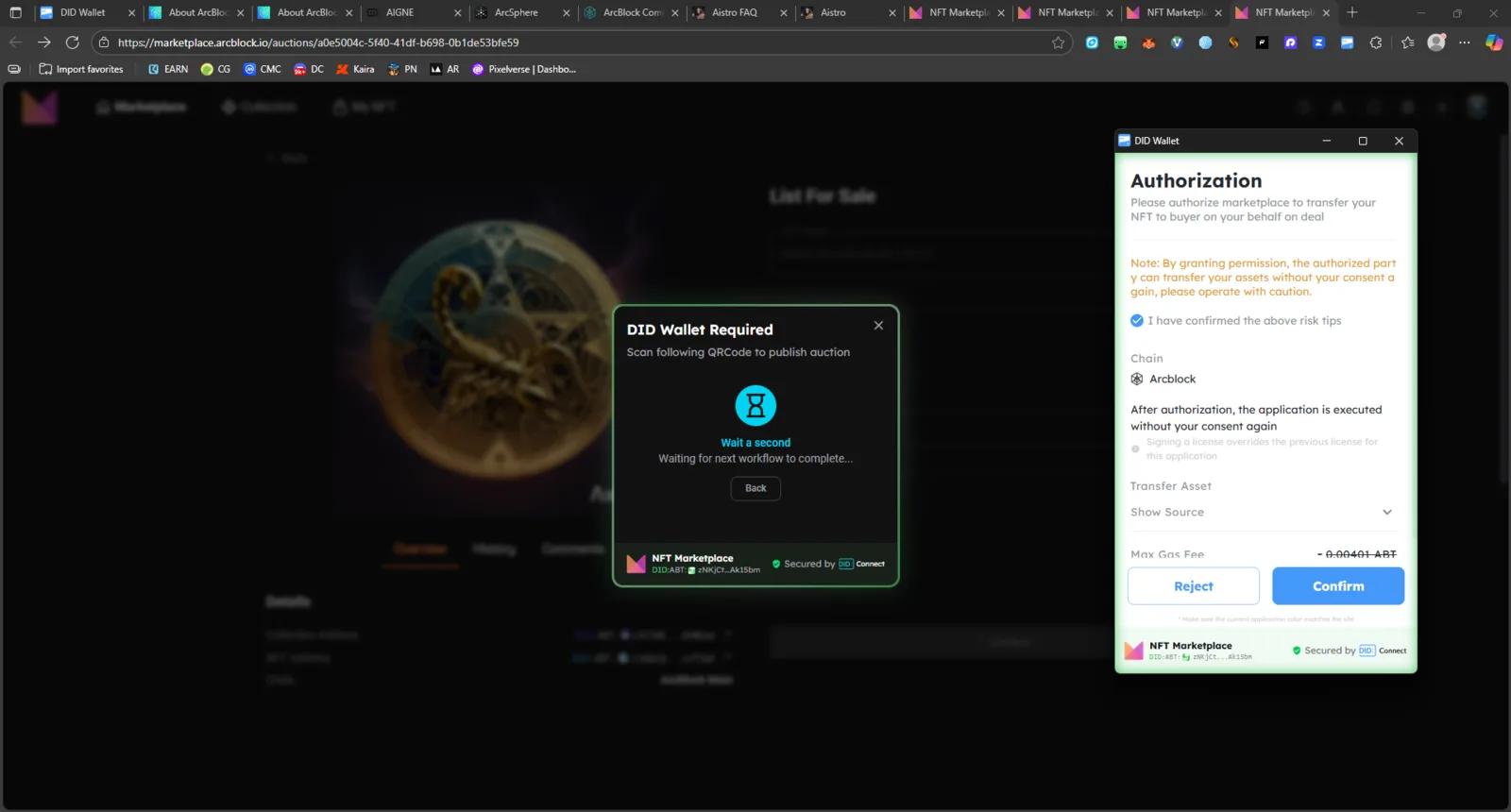
Task: Add this page to favorites with the star
Action: pyautogui.click(x=1058, y=42)
